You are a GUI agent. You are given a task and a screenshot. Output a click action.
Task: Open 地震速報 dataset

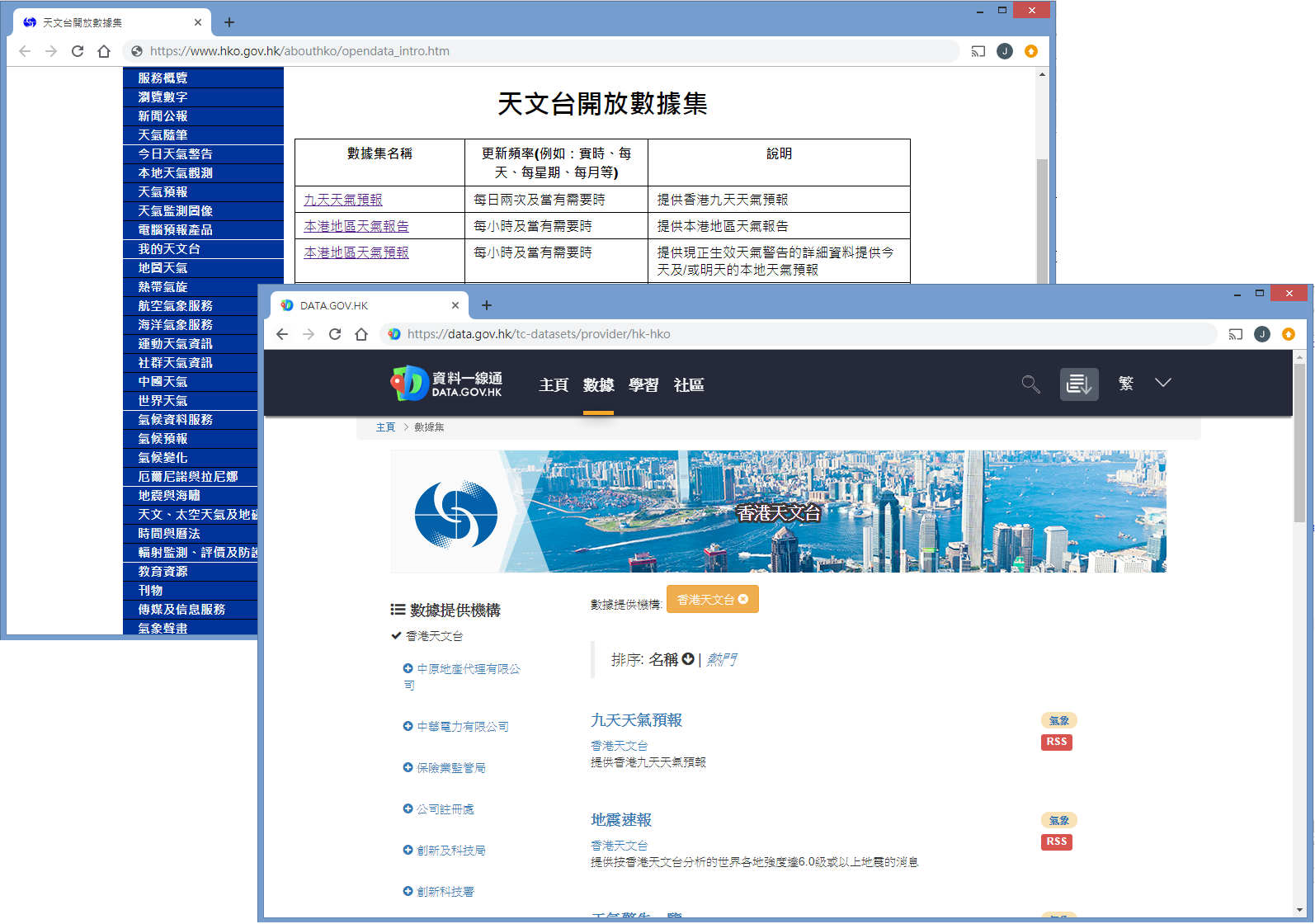tap(621, 820)
